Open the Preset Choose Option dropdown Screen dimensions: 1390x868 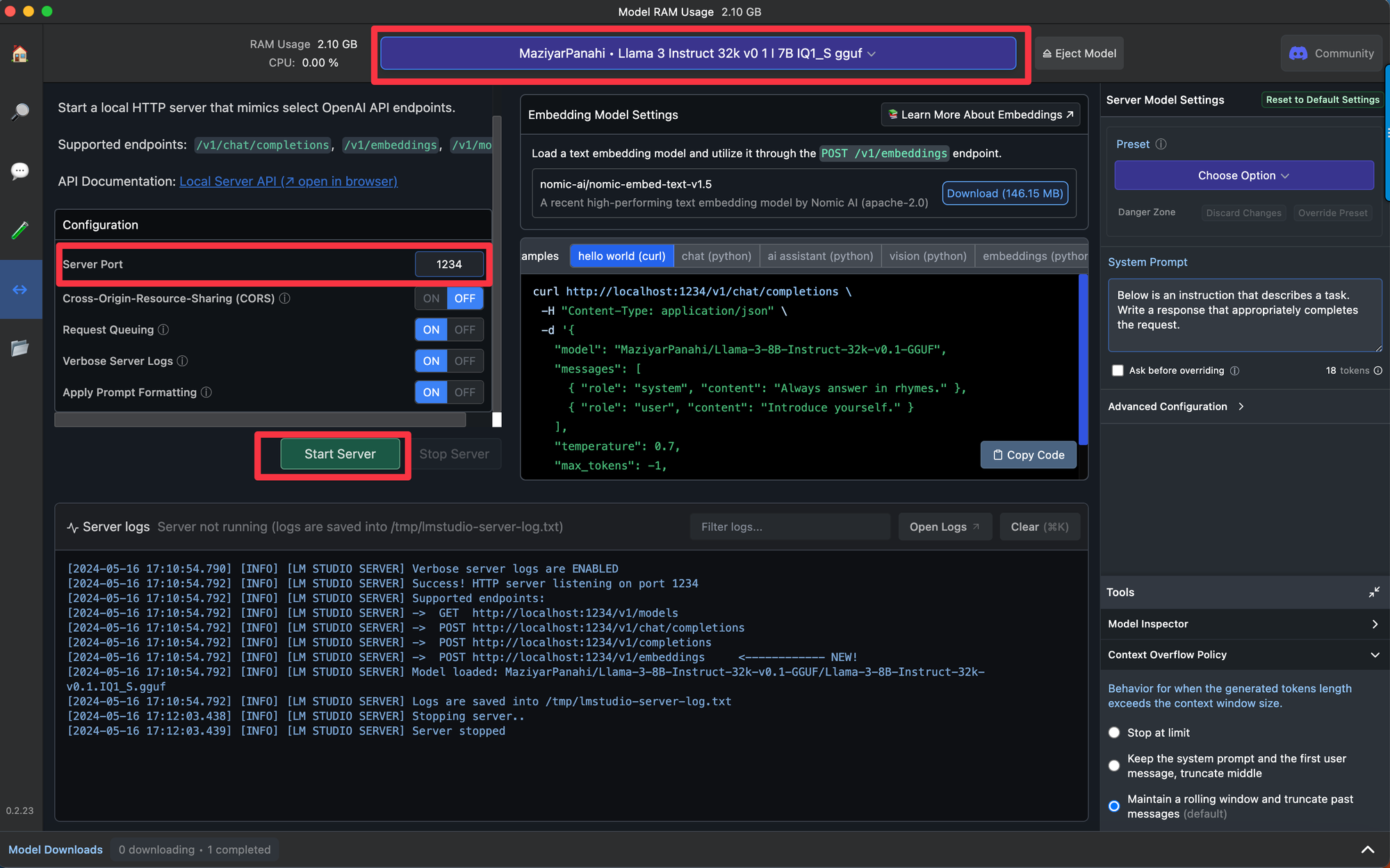tap(1243, 175)
